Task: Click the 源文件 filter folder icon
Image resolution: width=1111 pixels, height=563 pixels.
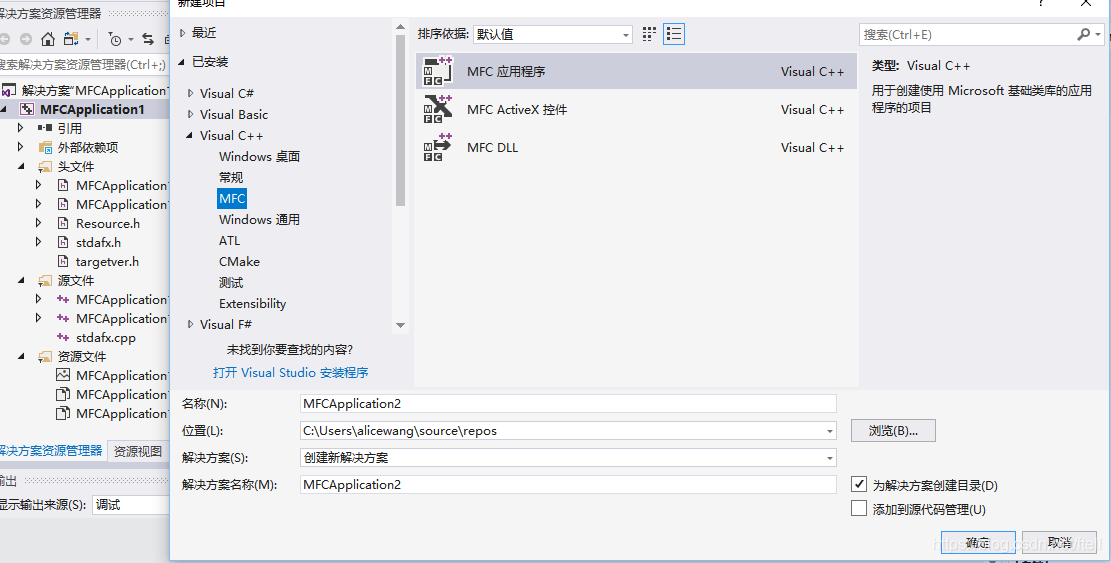Action: 45,280
